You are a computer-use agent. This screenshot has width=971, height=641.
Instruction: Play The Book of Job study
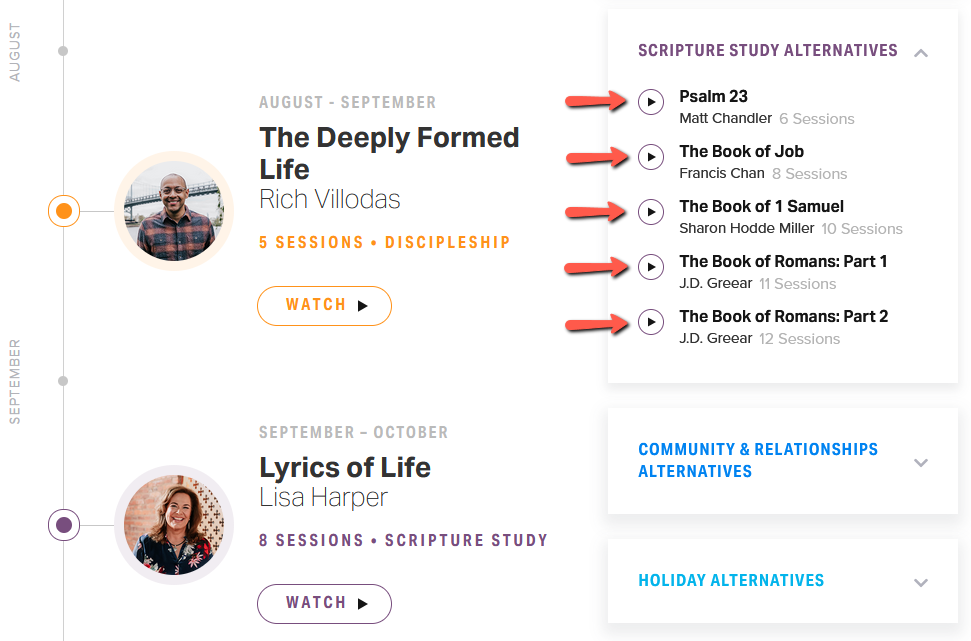click(x=651, y=157)
